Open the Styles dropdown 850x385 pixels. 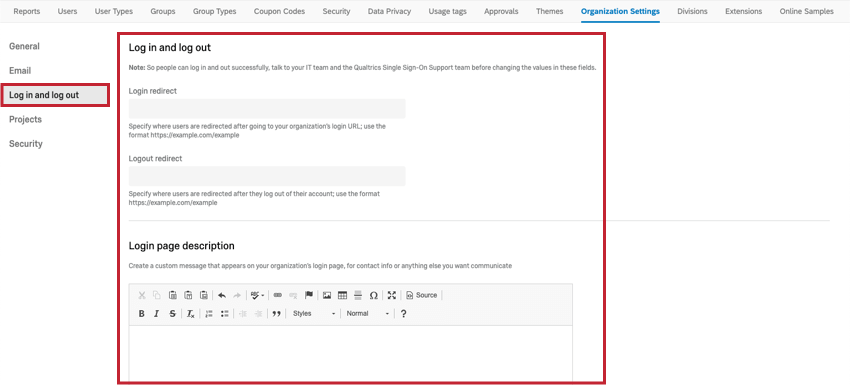pos(314,313)
